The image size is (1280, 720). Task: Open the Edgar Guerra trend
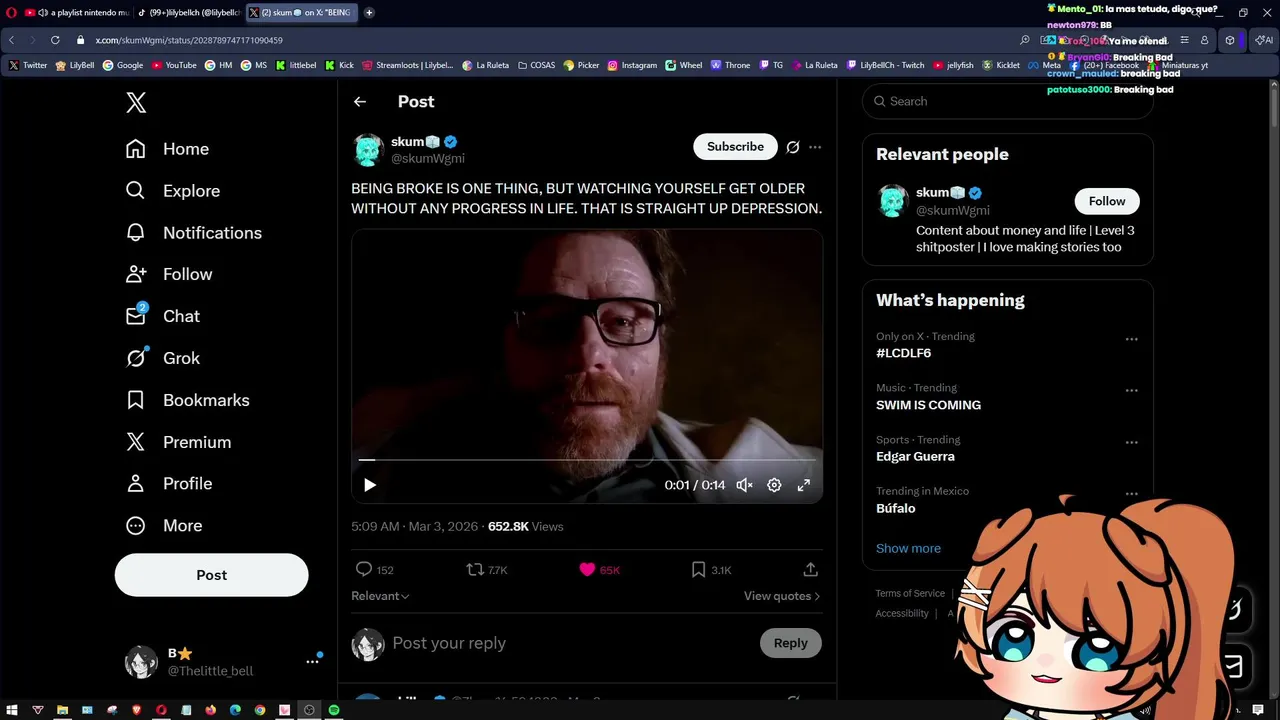pyautogui.click(x=915, y=456)
